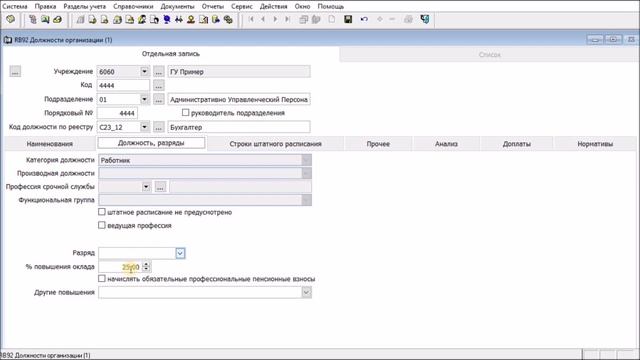Viewport: 640px width, 360px height.
Task: Click into the Код field with 4444
Action: [123, 85]
